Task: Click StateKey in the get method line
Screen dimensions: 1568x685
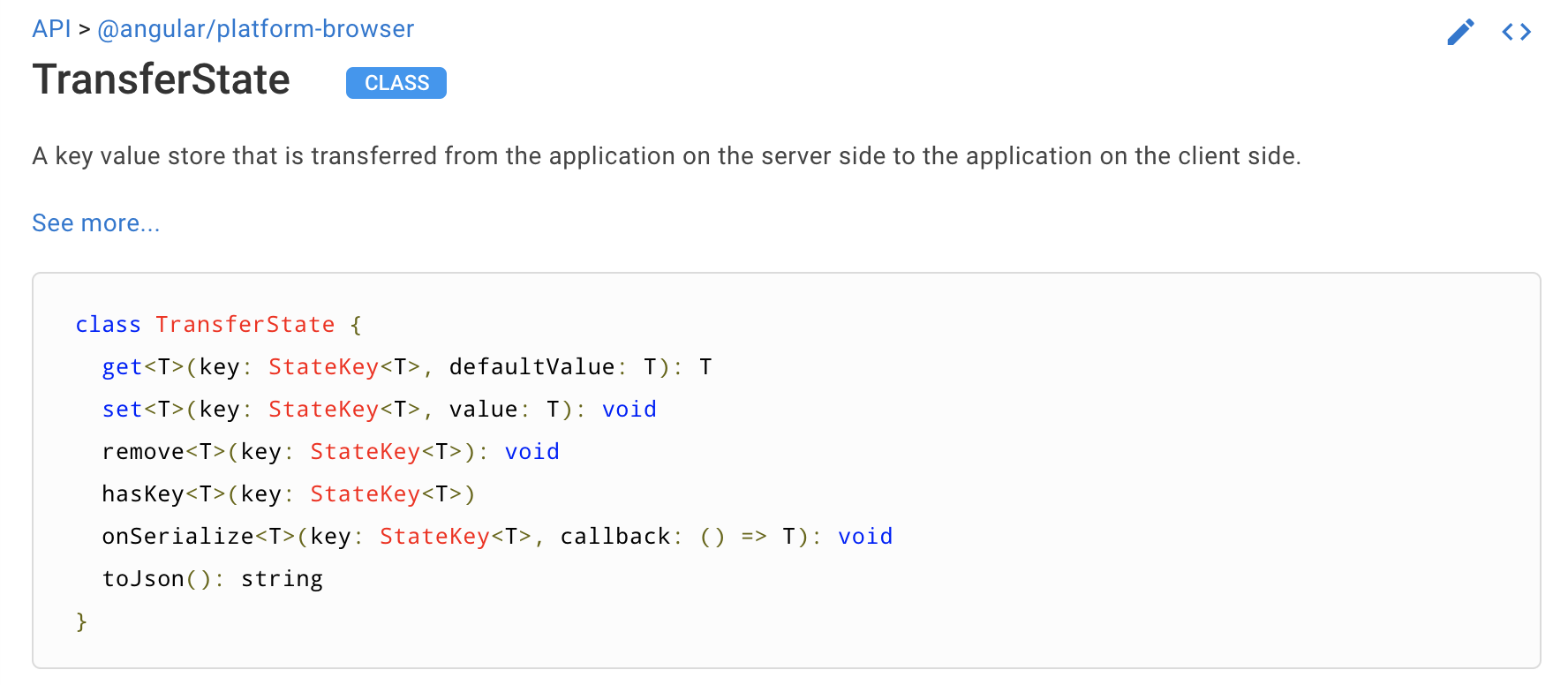Action: coord(323,367)
